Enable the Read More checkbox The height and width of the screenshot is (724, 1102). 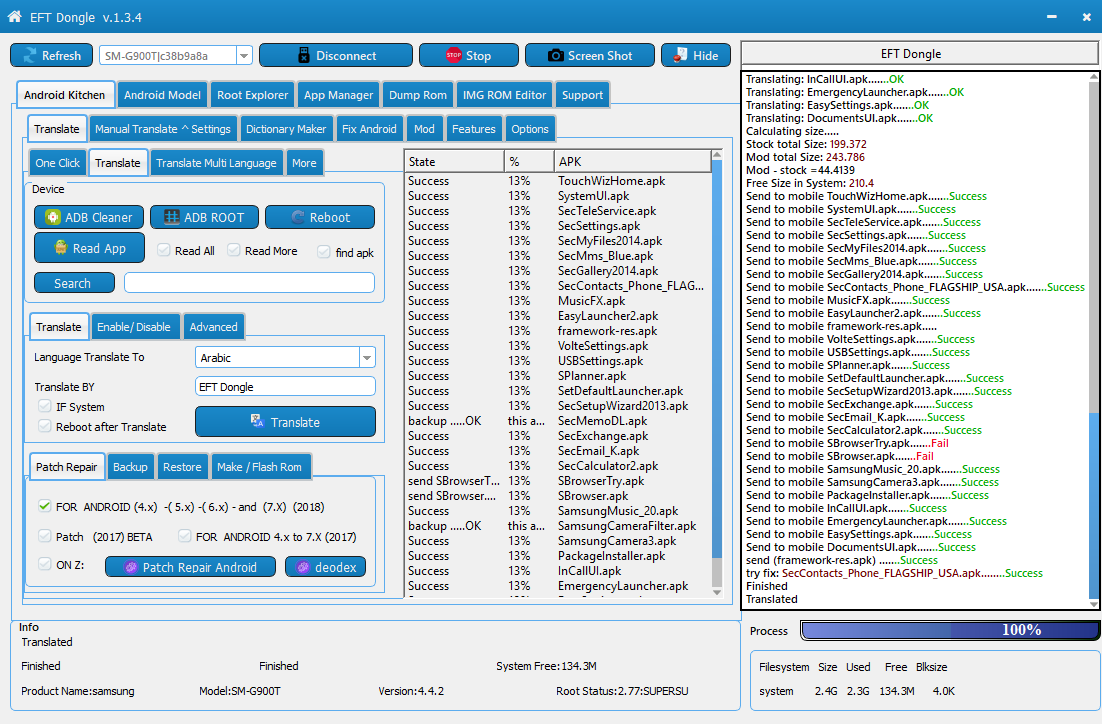[234, 250]
